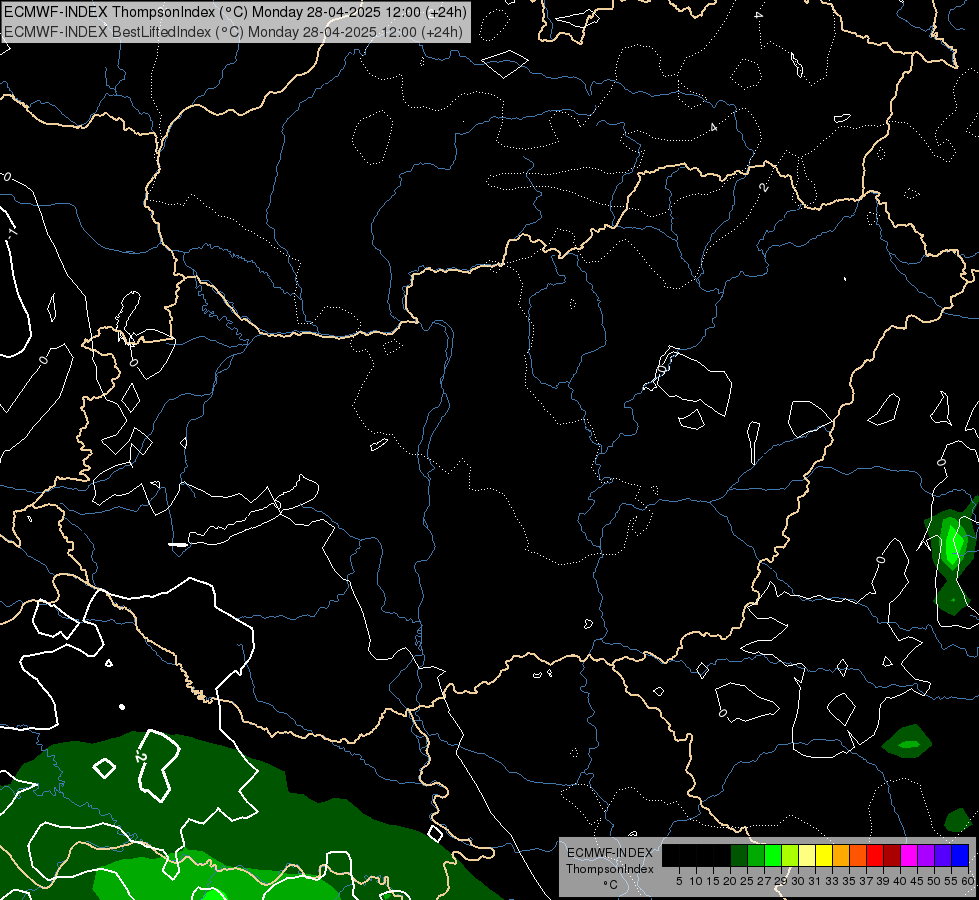Click the legend's °C unit label
Screen dimensions: 979x900
pyautogui.click(x=611, y=885)
